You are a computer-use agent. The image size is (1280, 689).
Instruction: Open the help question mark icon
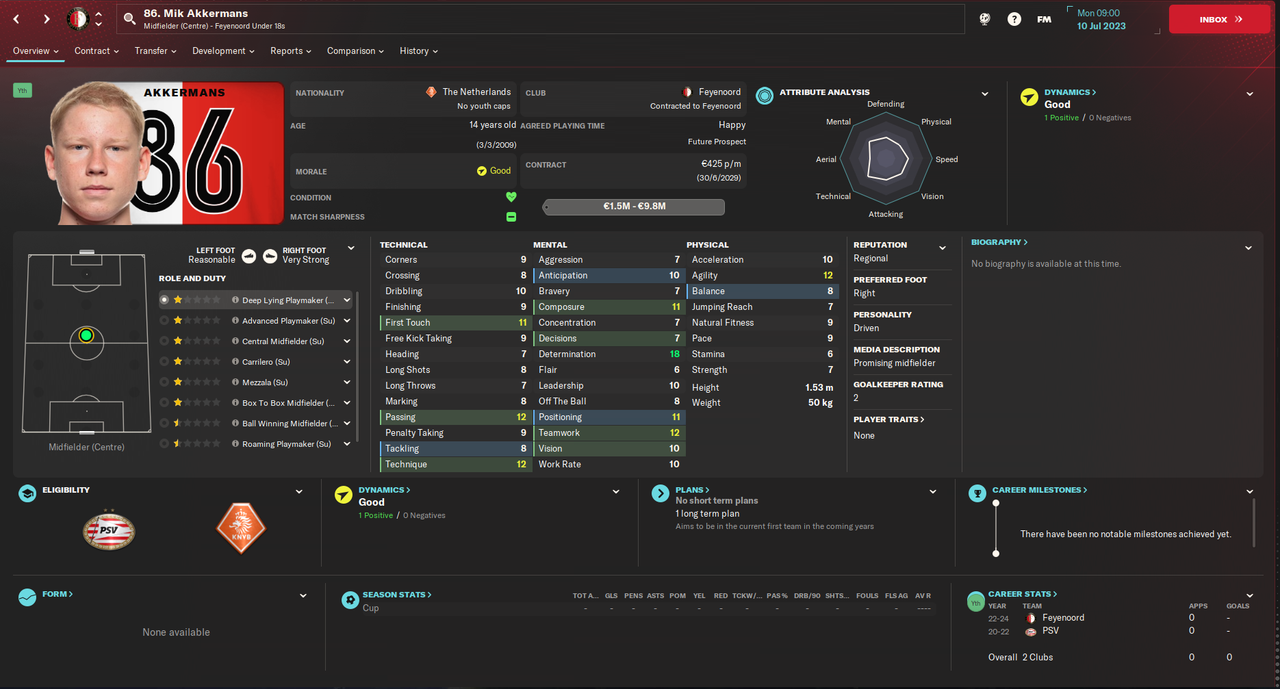[x=1014, y=19]
